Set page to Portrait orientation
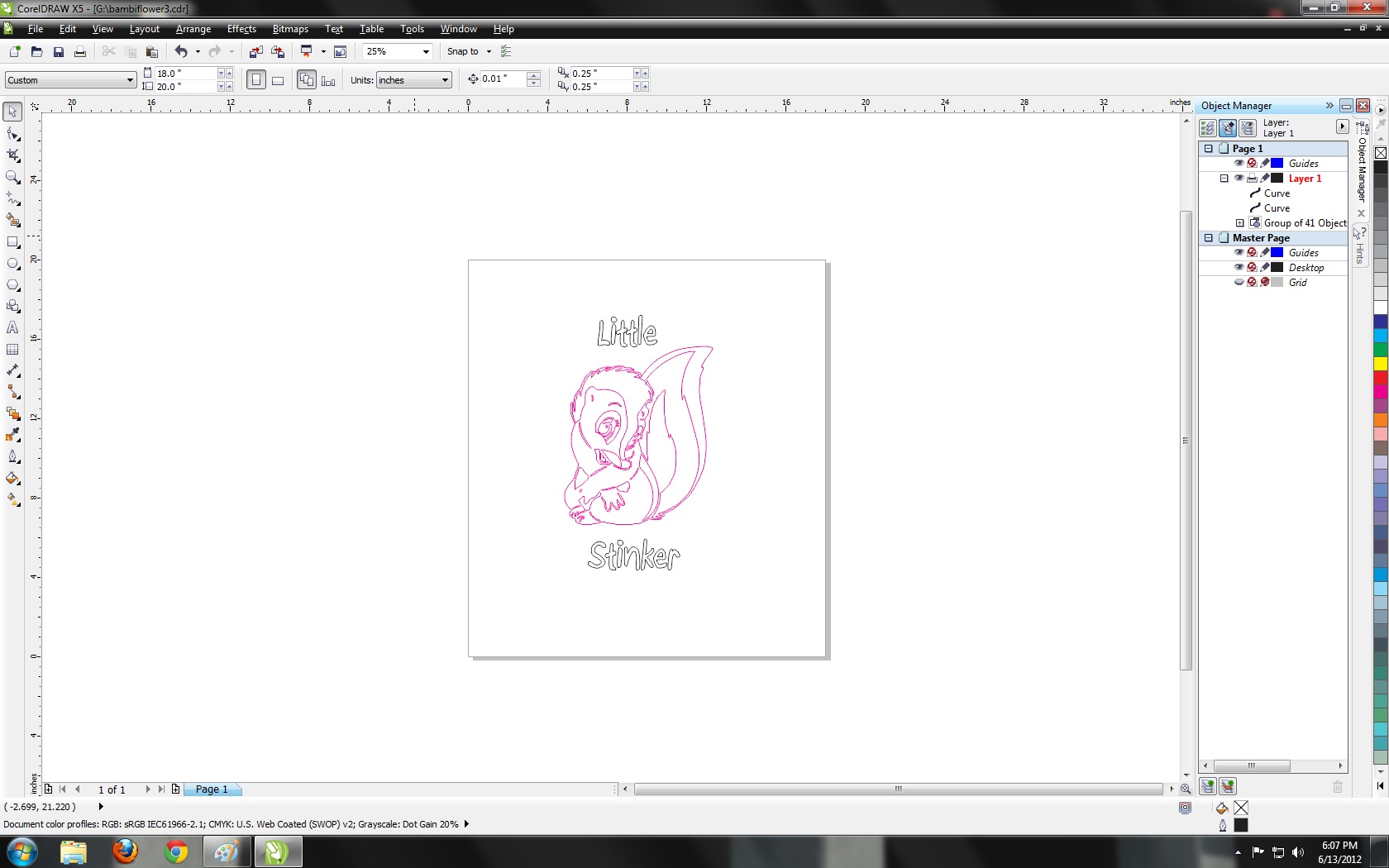The image size is (1389, 868). click(256, 80)
